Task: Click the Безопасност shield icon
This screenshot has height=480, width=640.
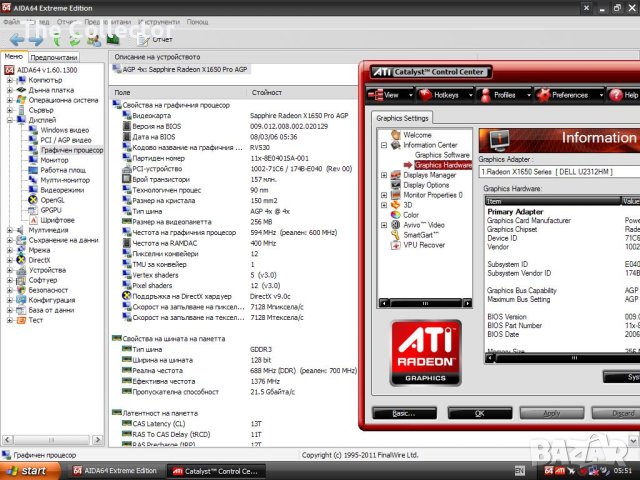Action: click(21, 290)
